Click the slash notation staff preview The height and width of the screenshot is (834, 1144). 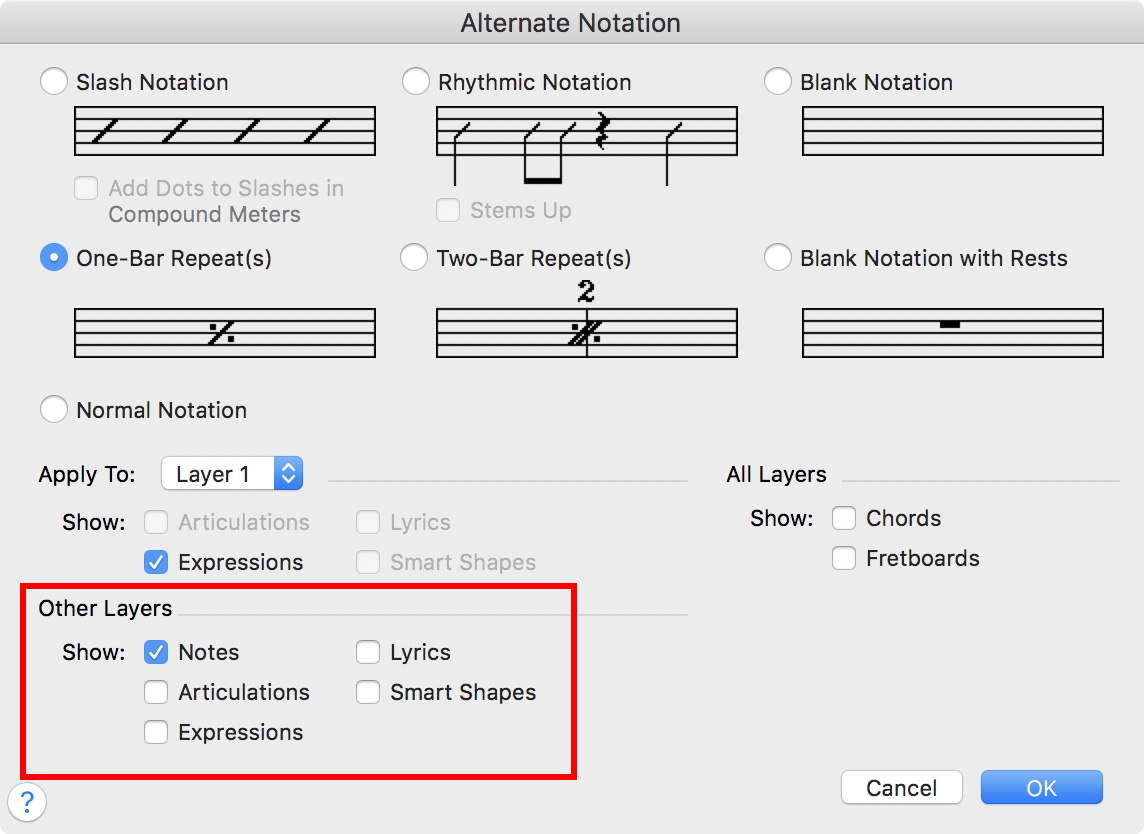pos(225,131)
